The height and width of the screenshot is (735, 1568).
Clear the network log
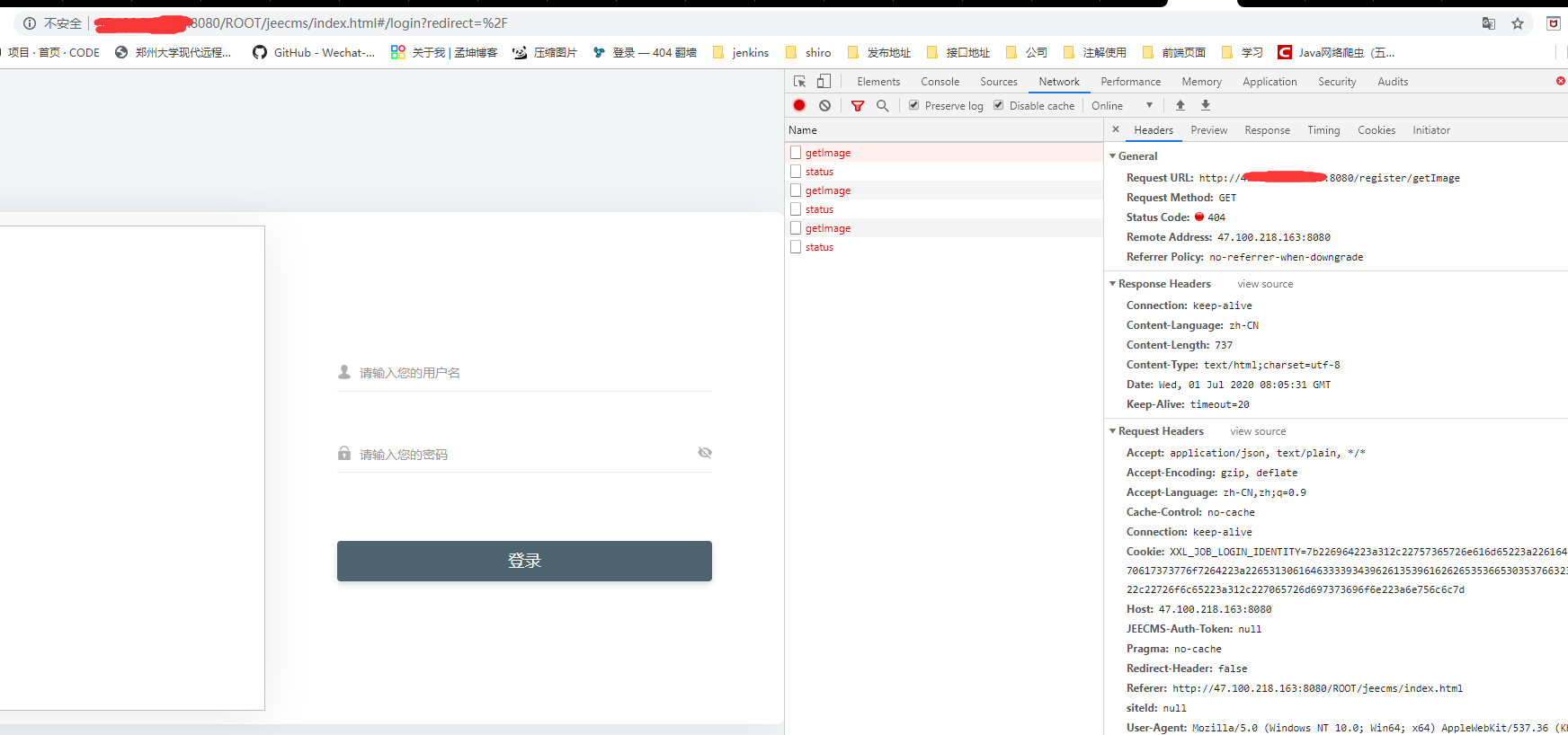point(824,105)
